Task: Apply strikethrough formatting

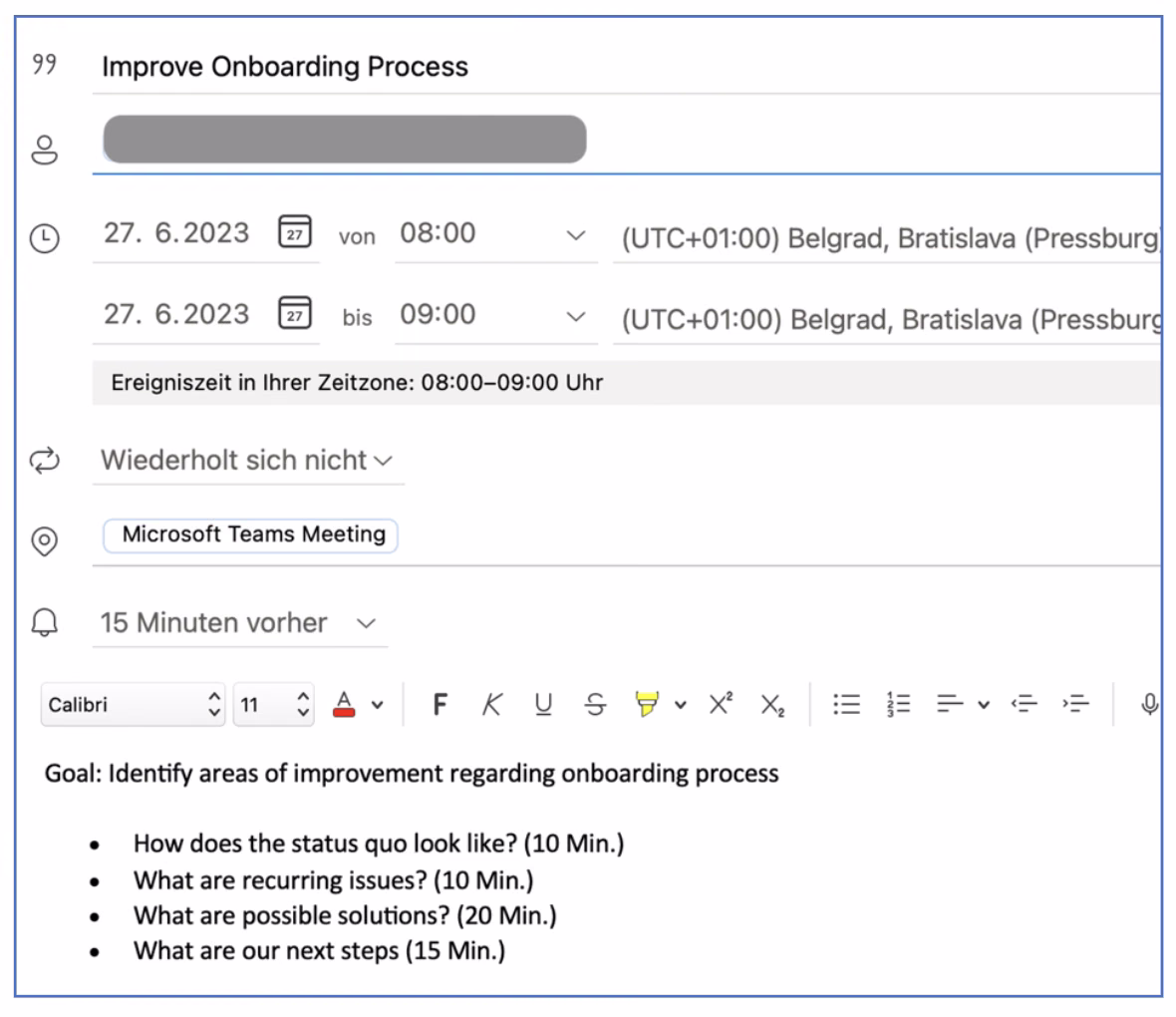Action: (596, 704)
